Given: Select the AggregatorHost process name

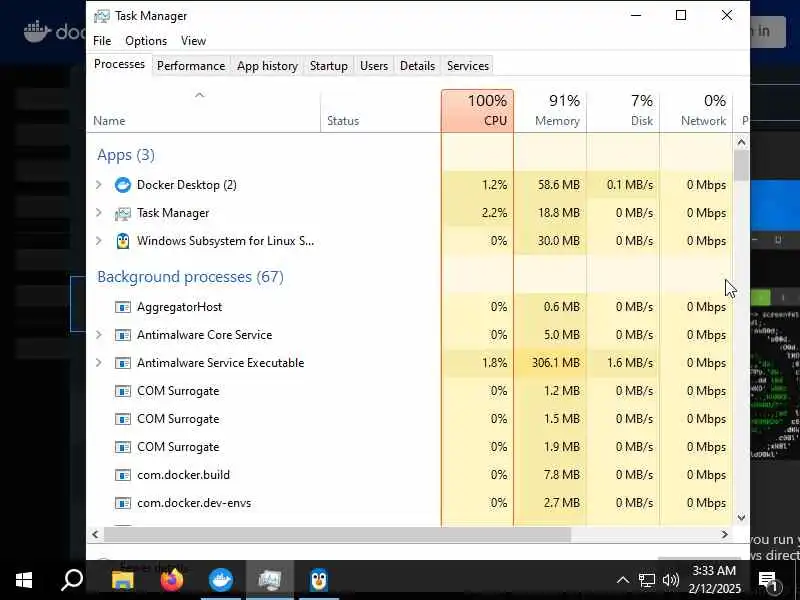Looking at the screenshot, I should pos(180,307).
